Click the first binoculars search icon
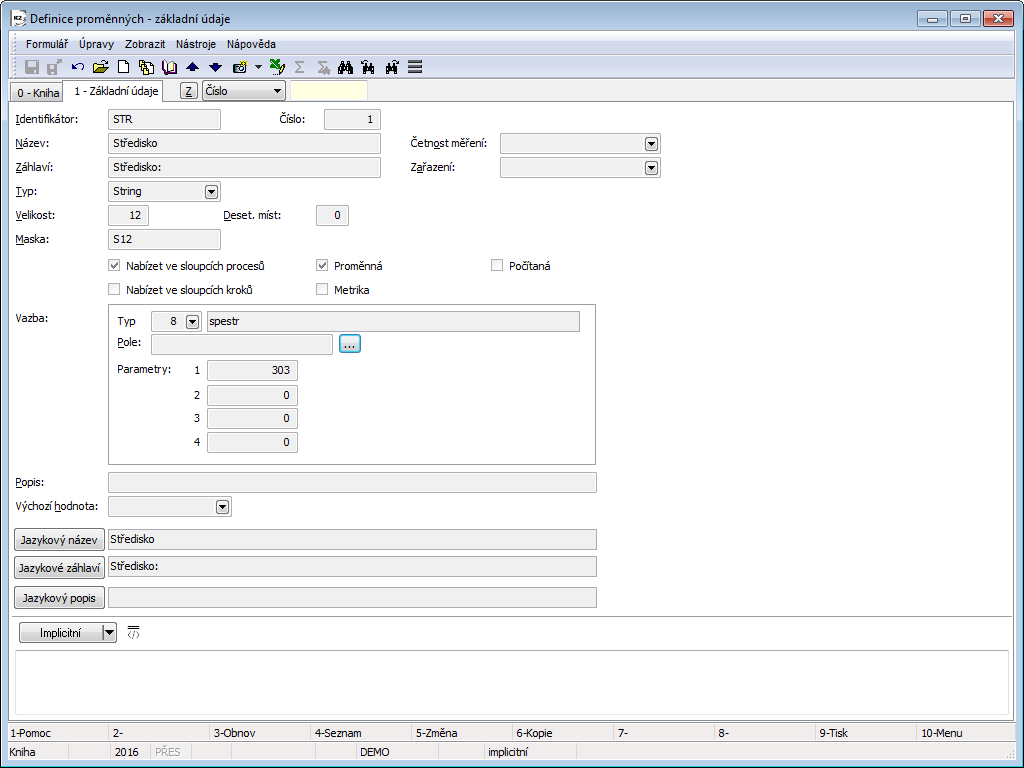This screenshot has height=768, width=1024. click(346, 67)
